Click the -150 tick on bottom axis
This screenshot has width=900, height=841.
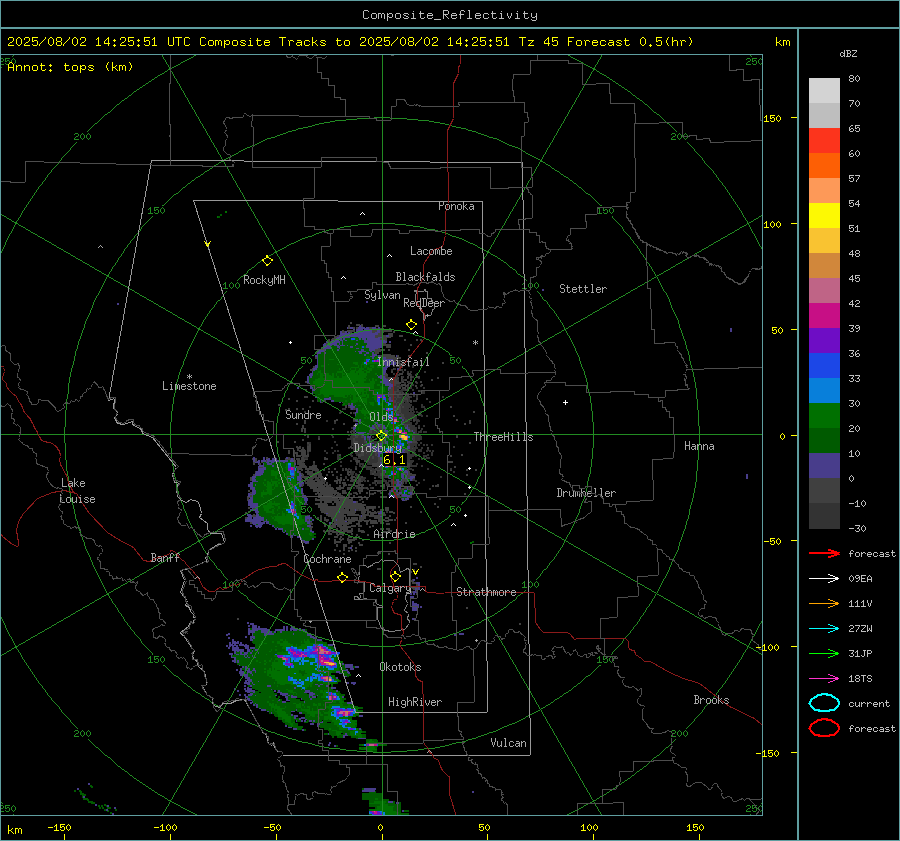pos(59,828)
